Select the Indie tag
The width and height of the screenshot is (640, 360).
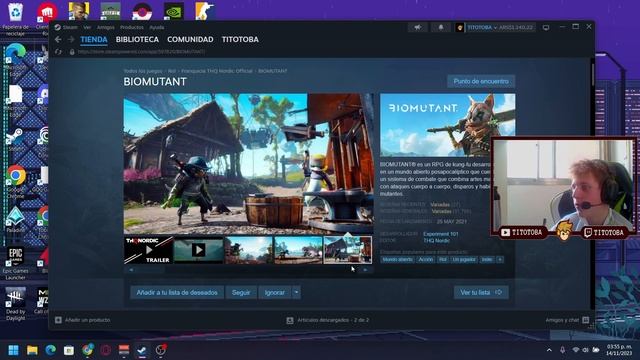487,260
